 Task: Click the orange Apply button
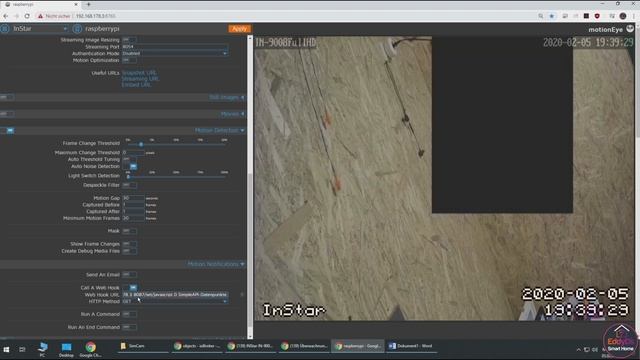point(239,29)
